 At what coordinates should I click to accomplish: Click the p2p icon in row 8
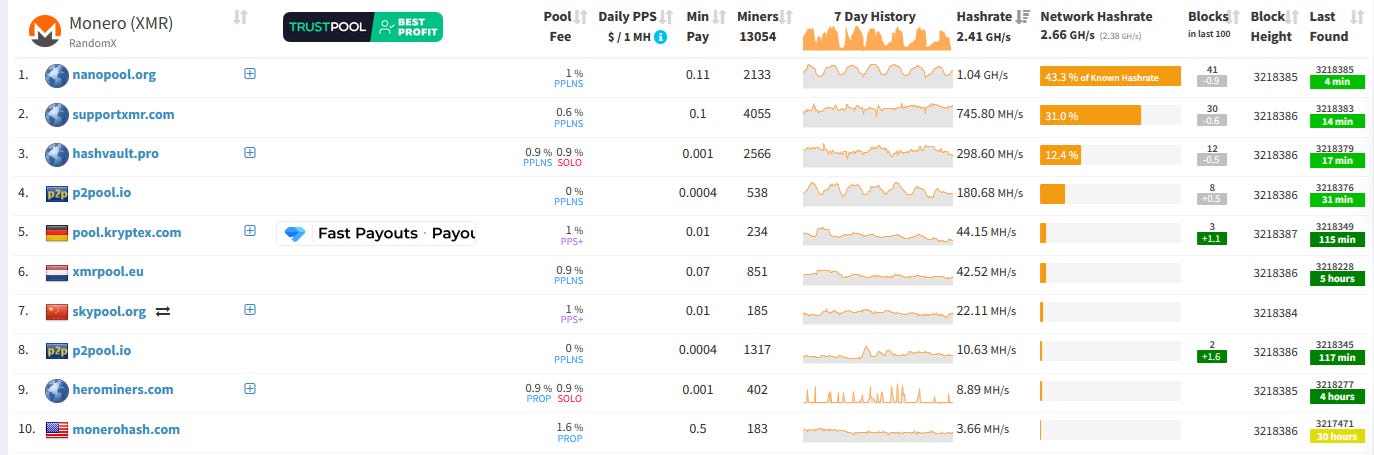coord(57,351)
